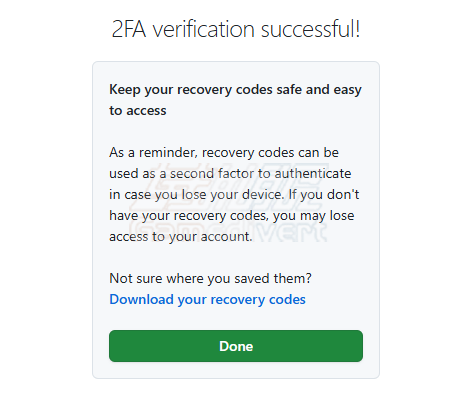Screen dimensions: 459x405
Task: Click the word "Download" in the blue link
Action: pyautogui.click(x=141, y=299)
